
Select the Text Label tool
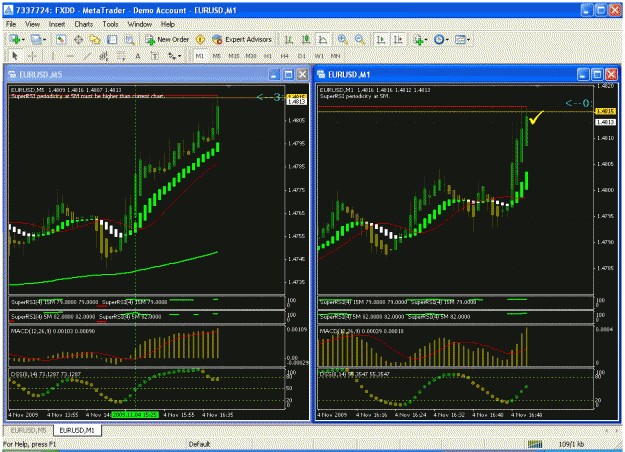155,56
